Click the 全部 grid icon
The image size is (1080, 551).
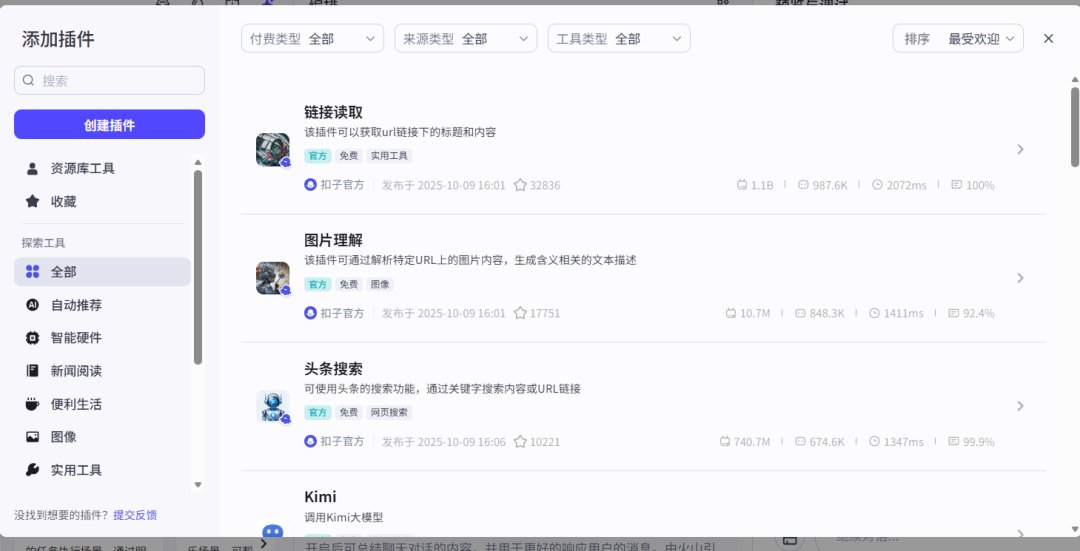[x=32, y=271]
